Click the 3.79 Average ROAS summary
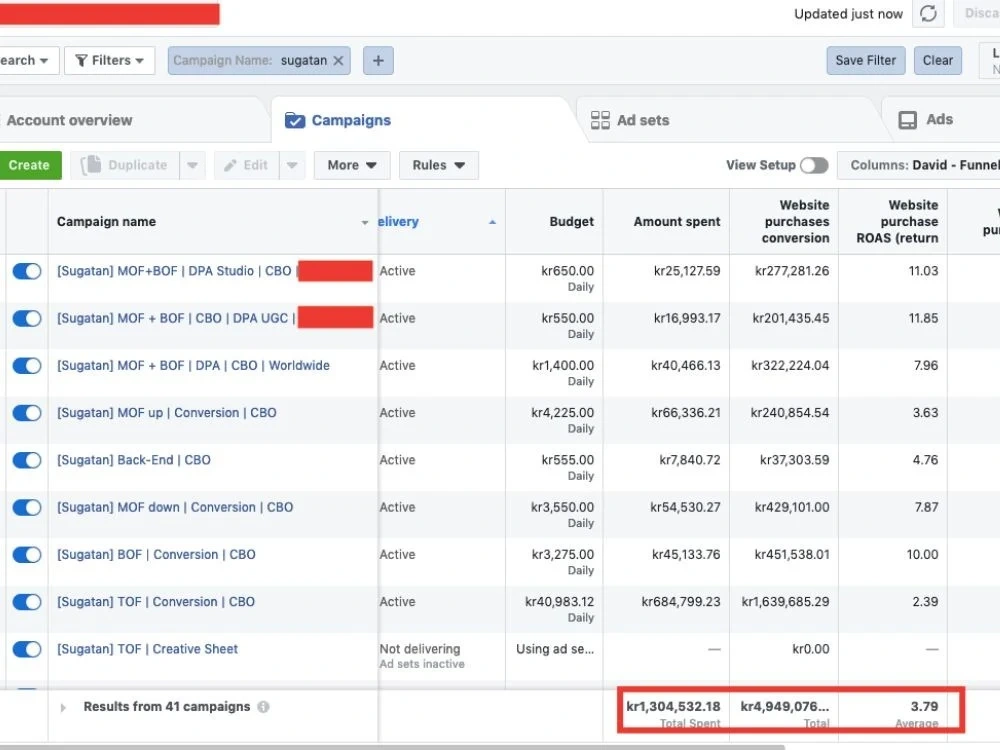Image resolution: width=1000 pixels, height=750 pixels. [924, 706]
